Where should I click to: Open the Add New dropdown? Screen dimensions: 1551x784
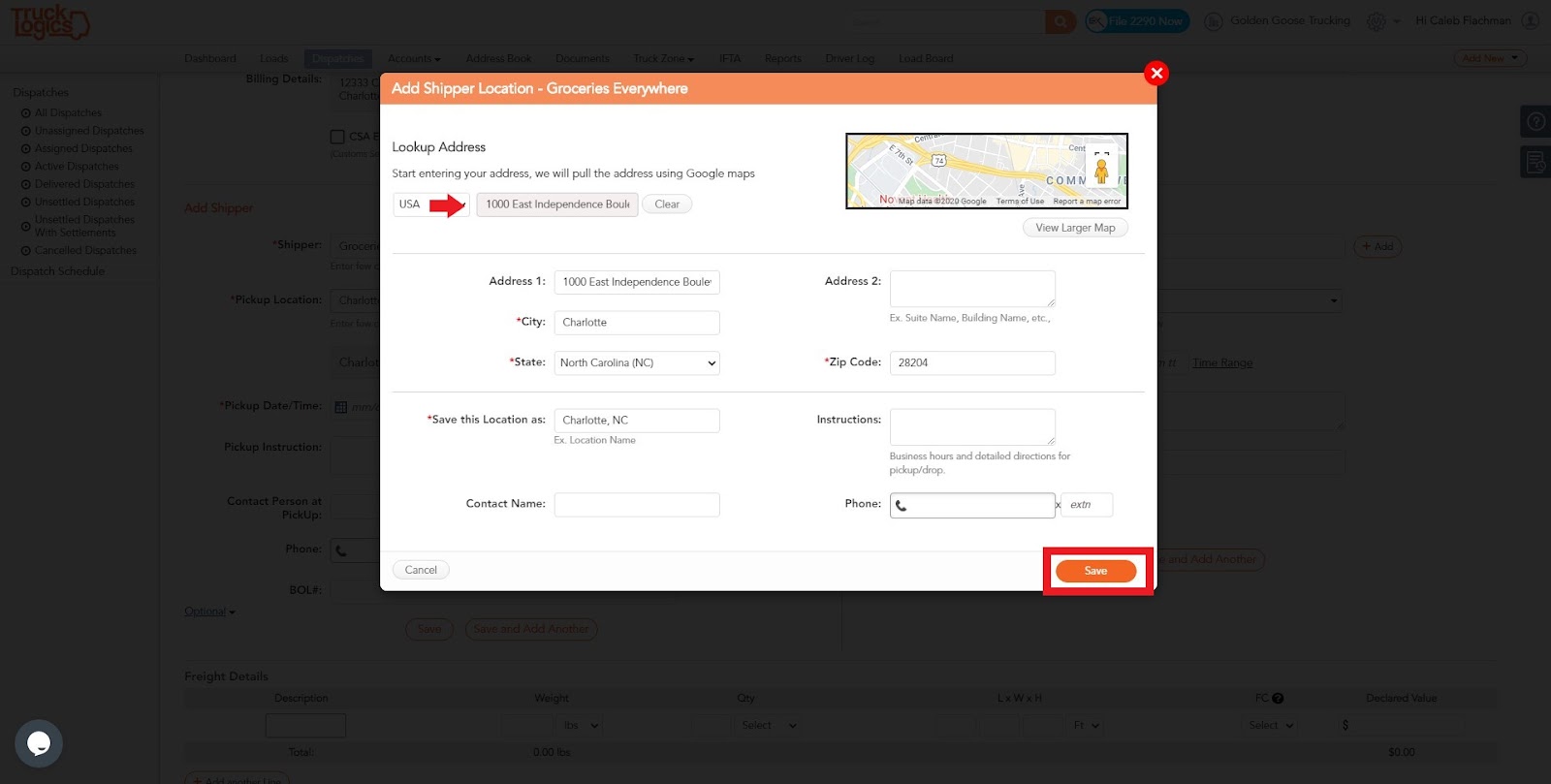coord(1490,58)
